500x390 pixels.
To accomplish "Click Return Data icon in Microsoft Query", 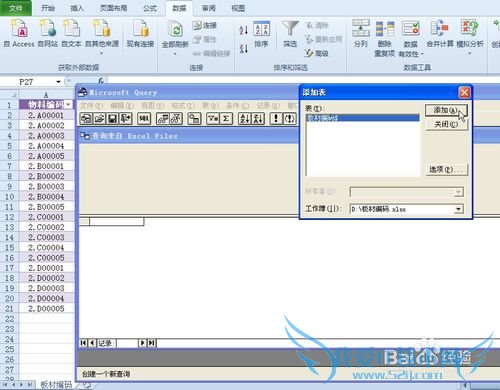I will click(126, 119).
